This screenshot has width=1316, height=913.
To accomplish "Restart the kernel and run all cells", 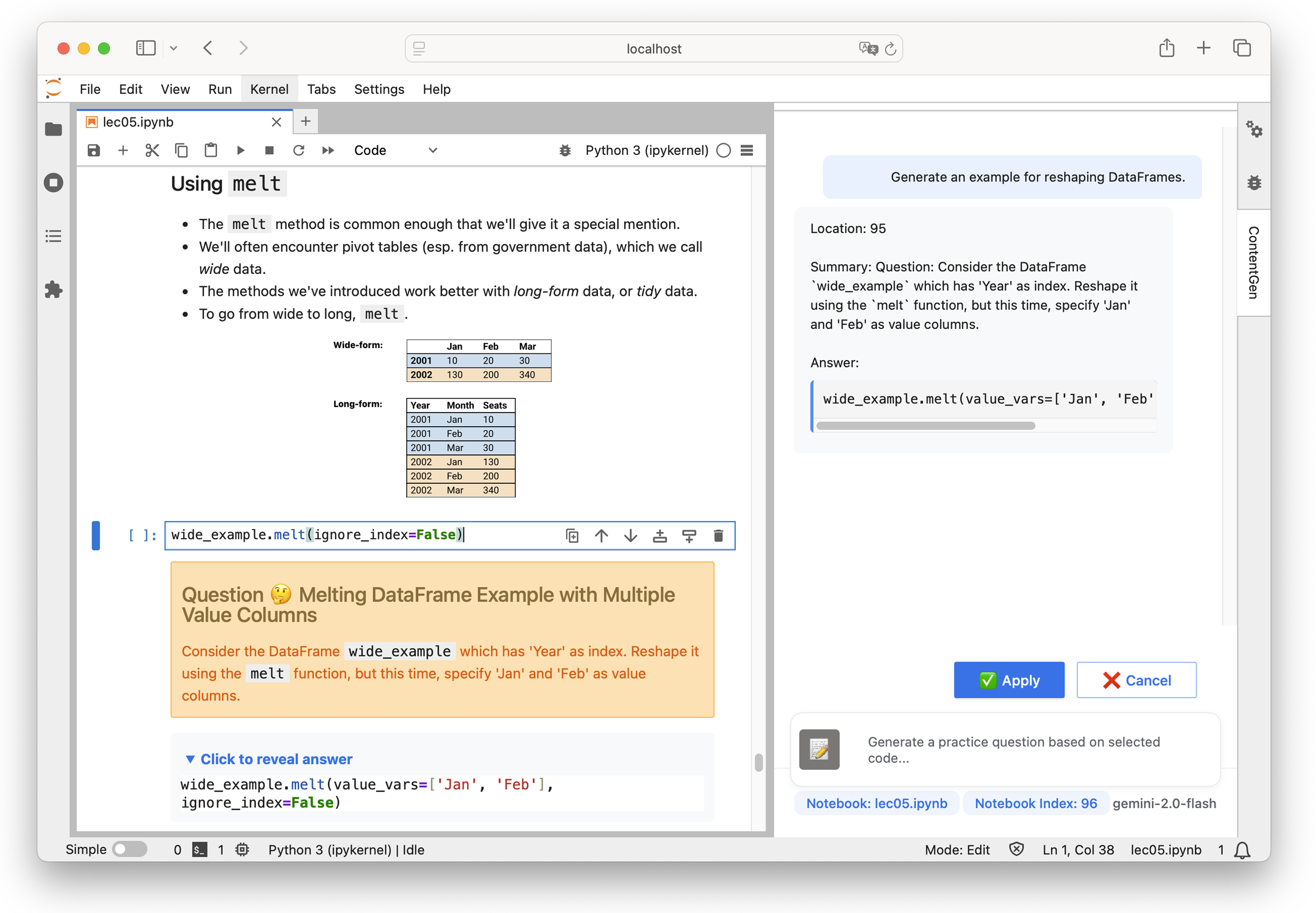I will pos(328,151).
